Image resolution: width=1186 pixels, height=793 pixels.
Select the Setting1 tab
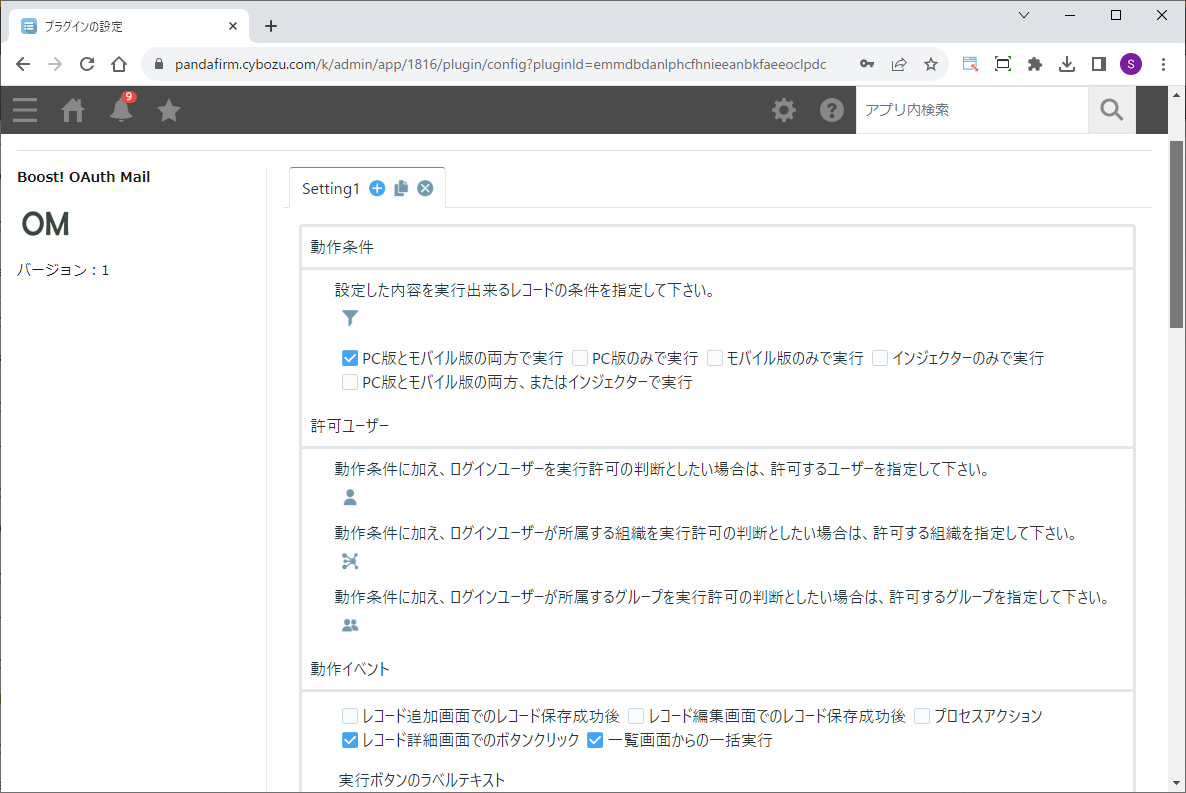pos(330,188)
